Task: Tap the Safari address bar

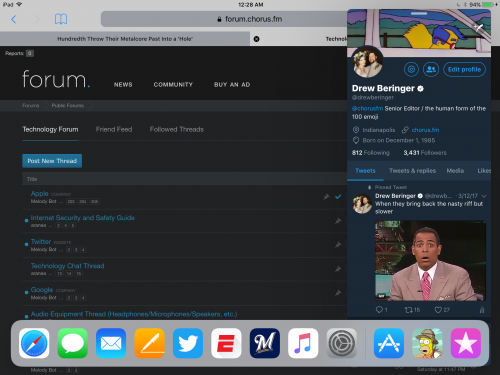Action: pyautogui.click(x=224, y=19)
